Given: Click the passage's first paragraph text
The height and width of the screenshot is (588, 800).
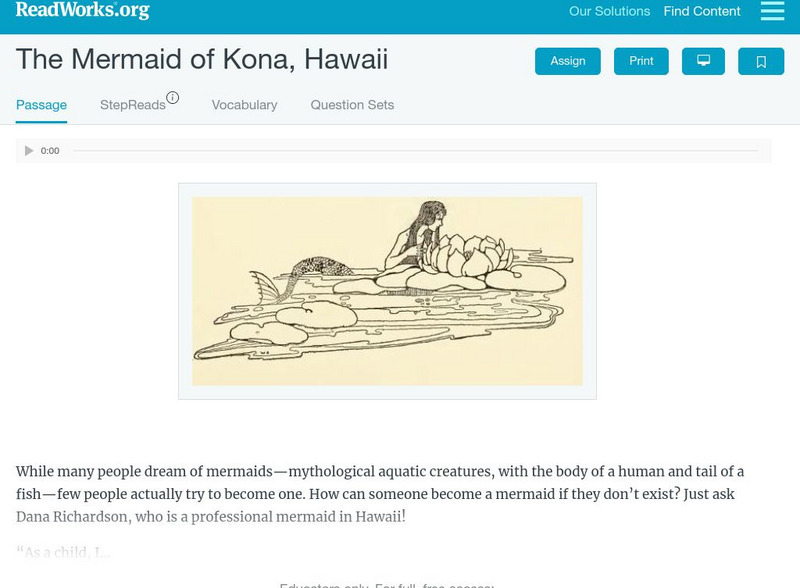Looking at the screenshot, I should 380,494.
